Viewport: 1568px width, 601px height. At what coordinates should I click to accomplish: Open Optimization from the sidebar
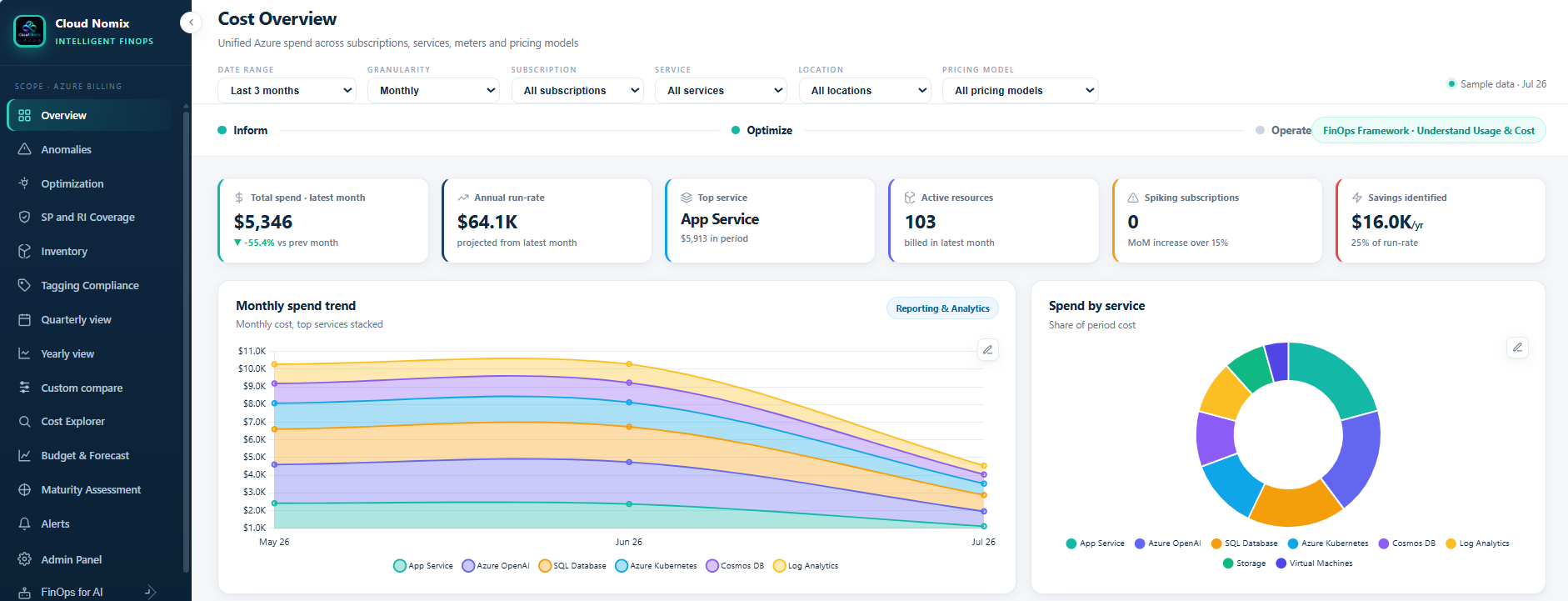tap(89, 183)
